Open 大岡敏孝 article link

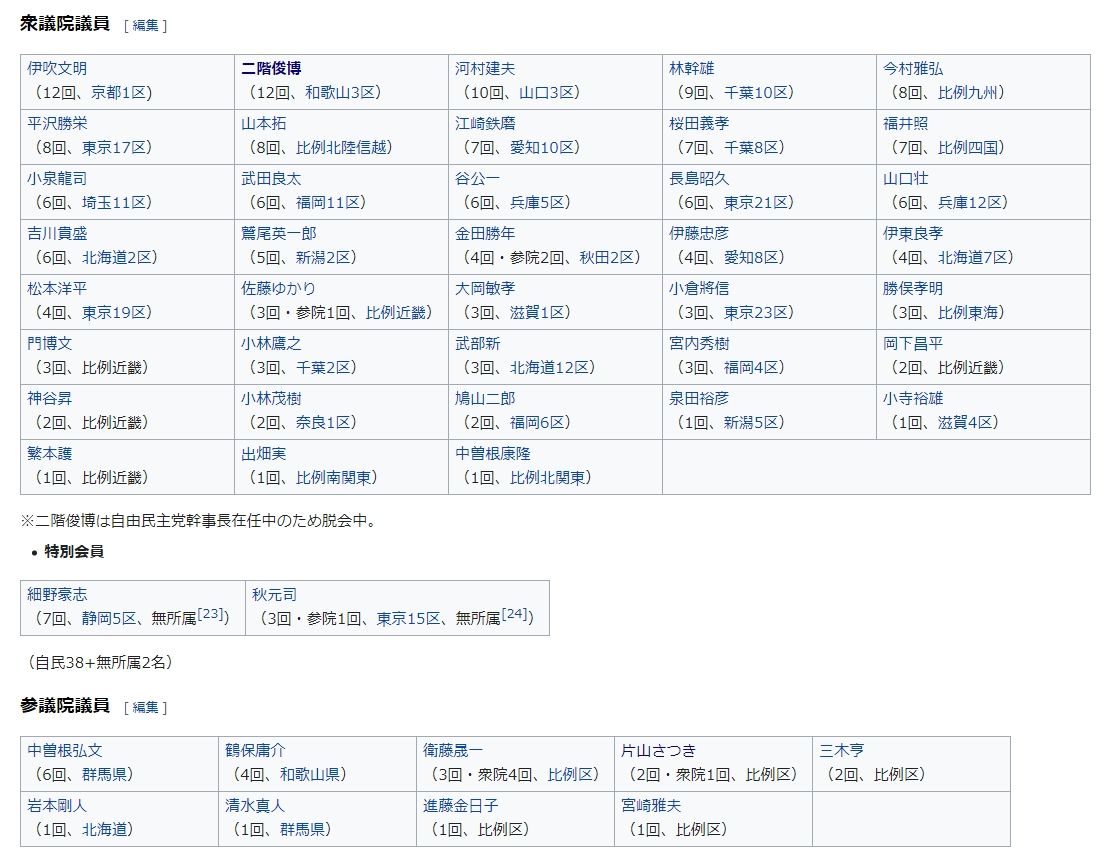(x=485, y=289)
